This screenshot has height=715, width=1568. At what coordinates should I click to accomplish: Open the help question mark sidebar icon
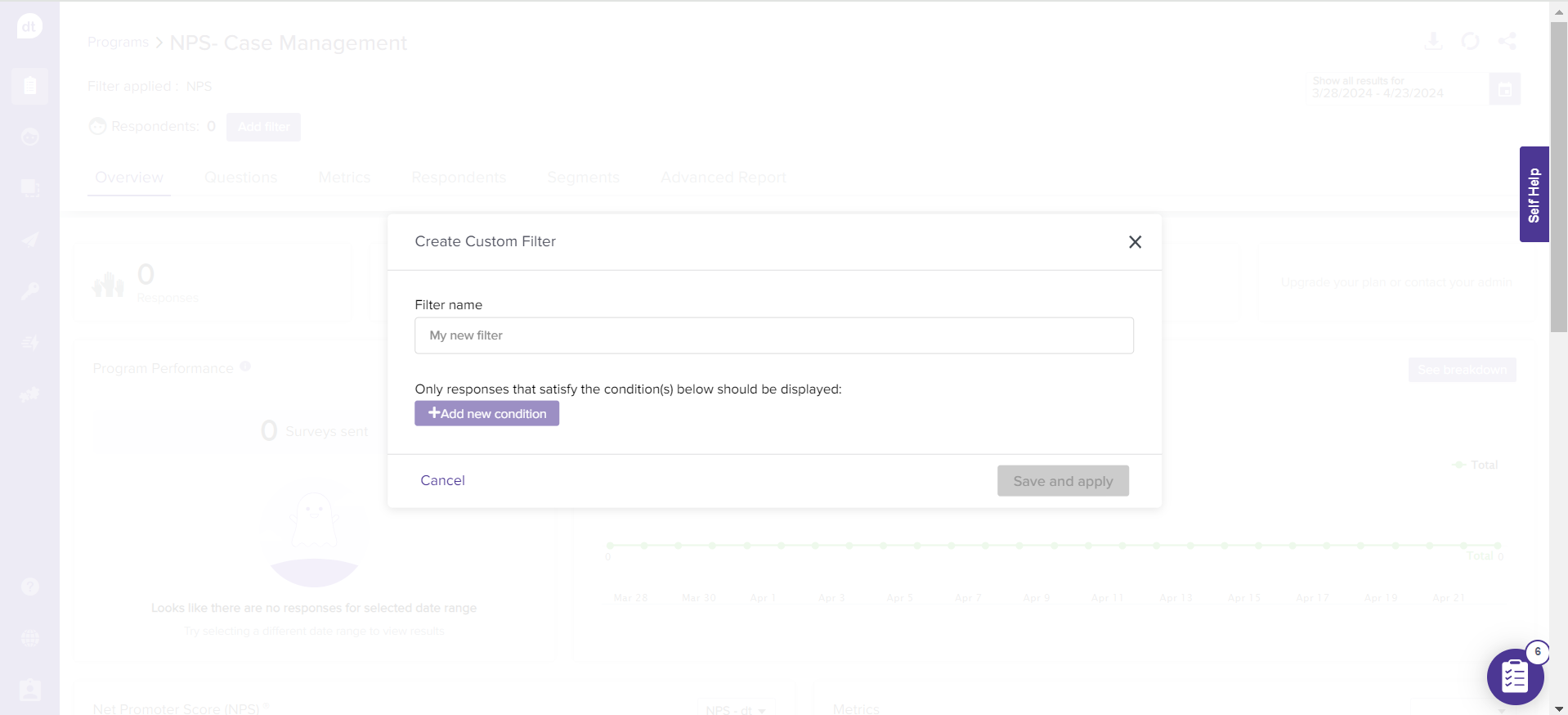pyautogui.click(x=29, y=587)
